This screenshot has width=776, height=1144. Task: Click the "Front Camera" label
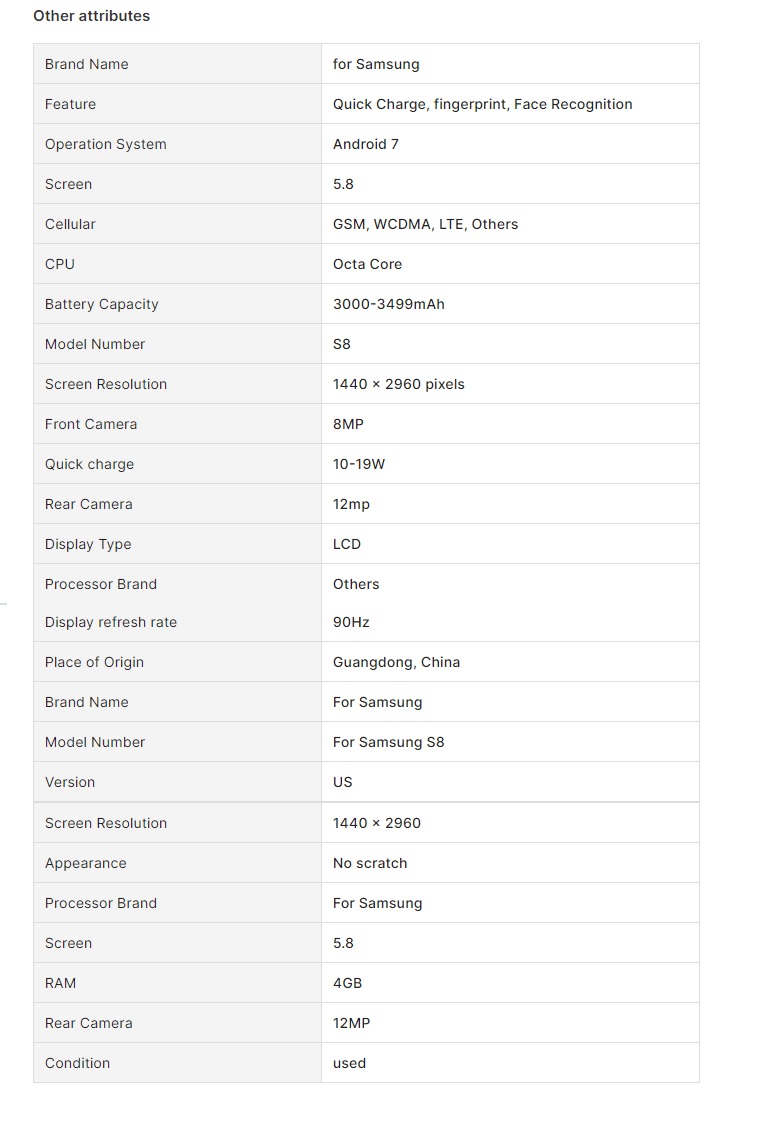coord(91,424)
